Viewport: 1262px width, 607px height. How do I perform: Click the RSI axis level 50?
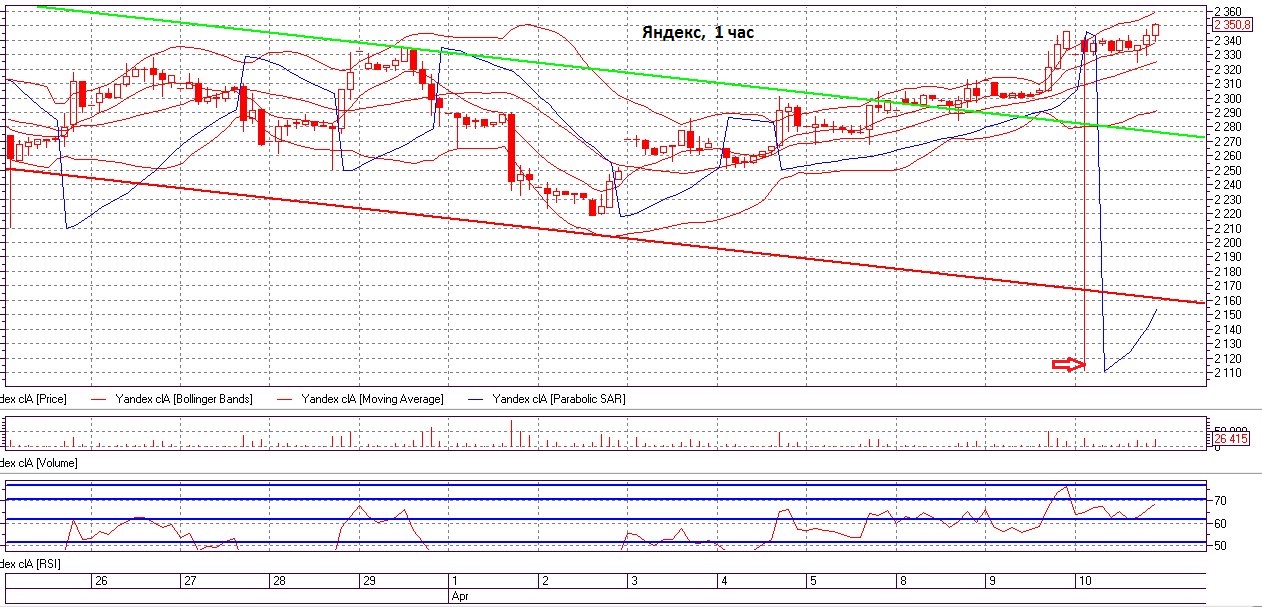tap(1221, 546)
